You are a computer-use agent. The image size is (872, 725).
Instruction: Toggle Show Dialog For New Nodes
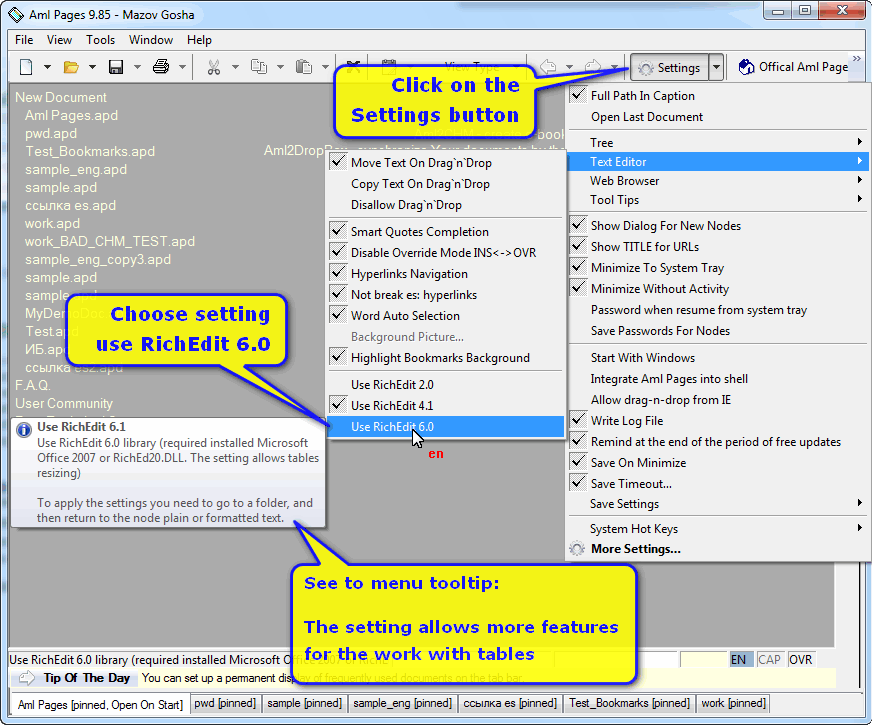click(x=717, y=226)
